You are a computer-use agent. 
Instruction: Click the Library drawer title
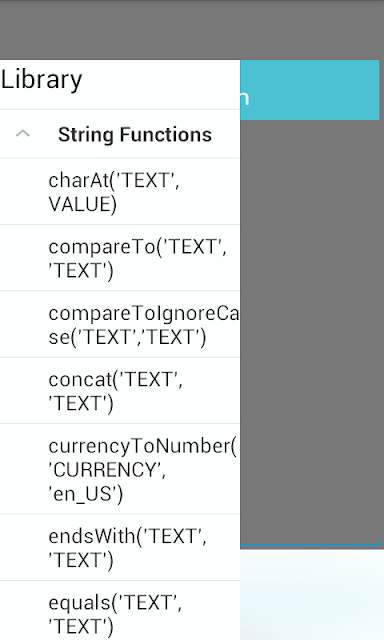point(42,80)
